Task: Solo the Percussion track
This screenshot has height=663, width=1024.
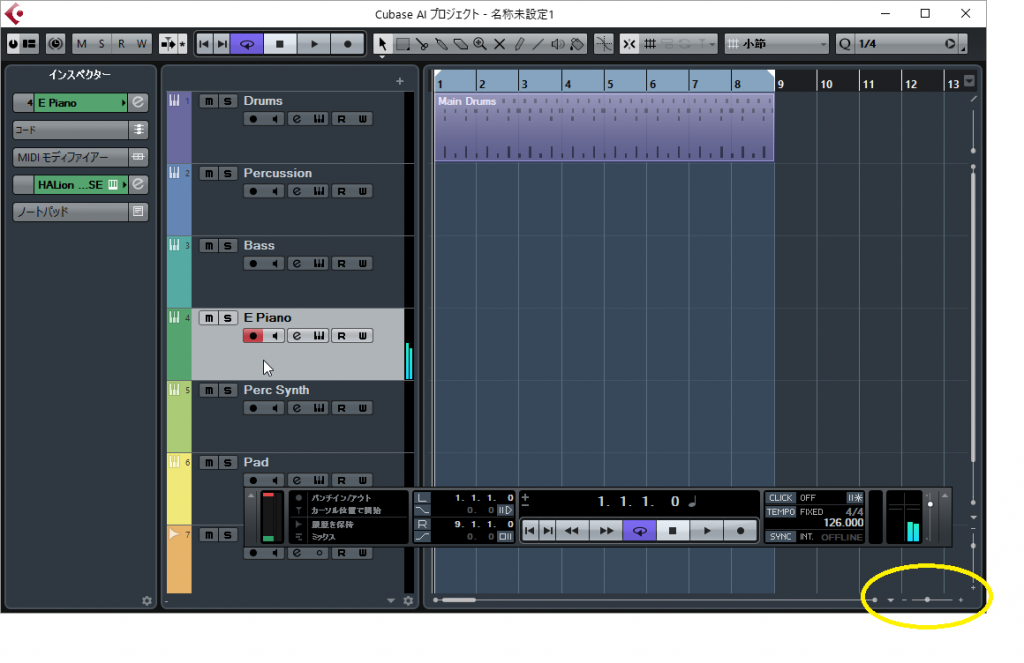Action: click(227, 174)
